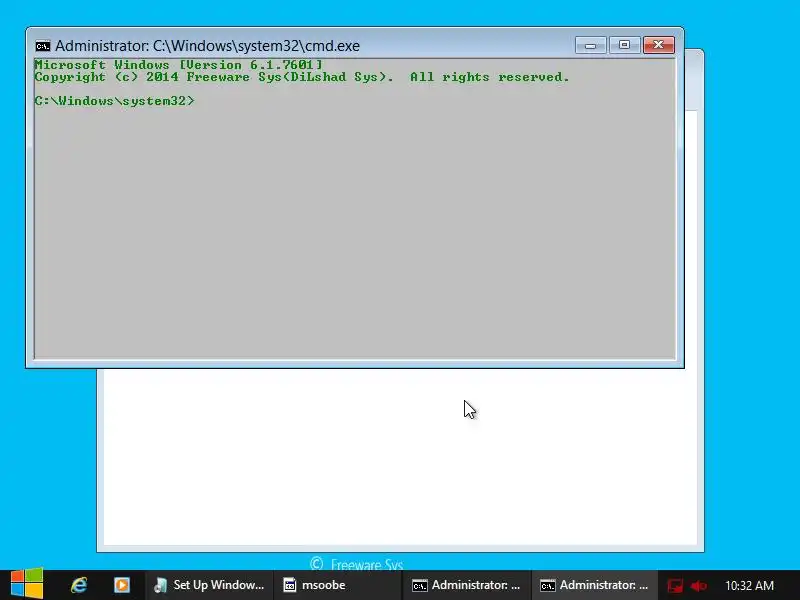Open the cmd.exe title bar system icon
Viewport: 800px width, 600px height.
click(x=43, y=46)
